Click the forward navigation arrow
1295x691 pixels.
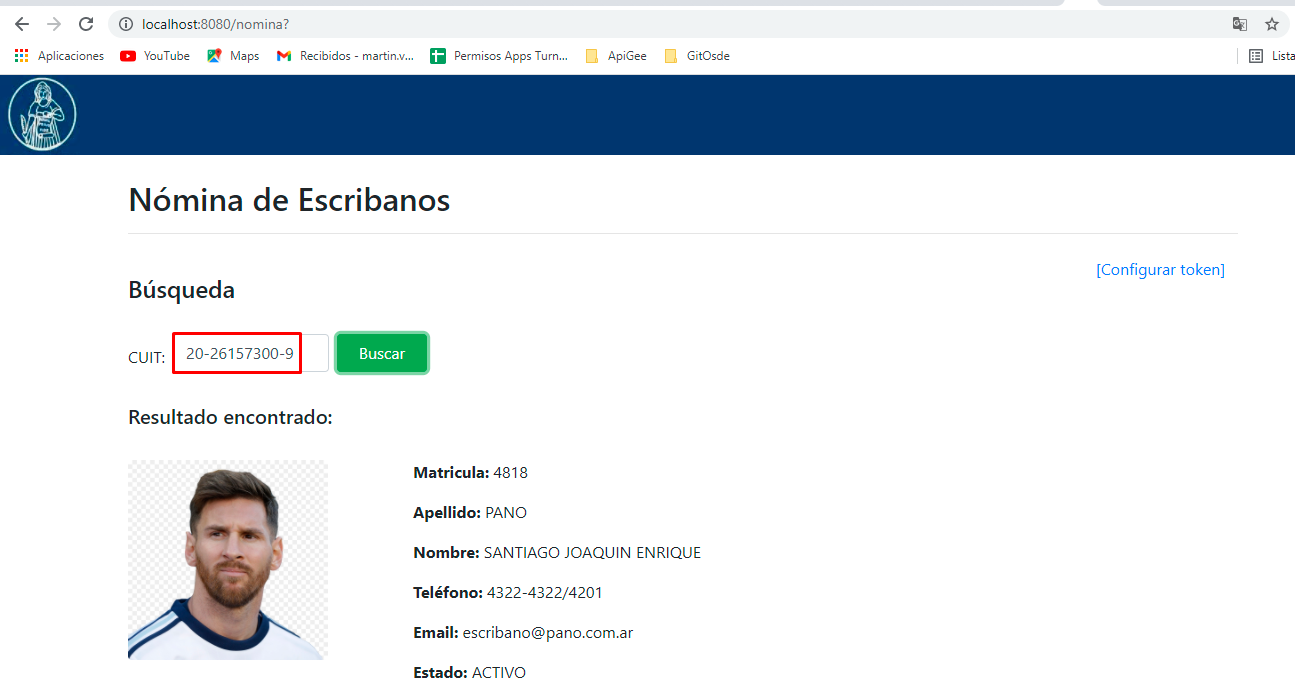53,23
